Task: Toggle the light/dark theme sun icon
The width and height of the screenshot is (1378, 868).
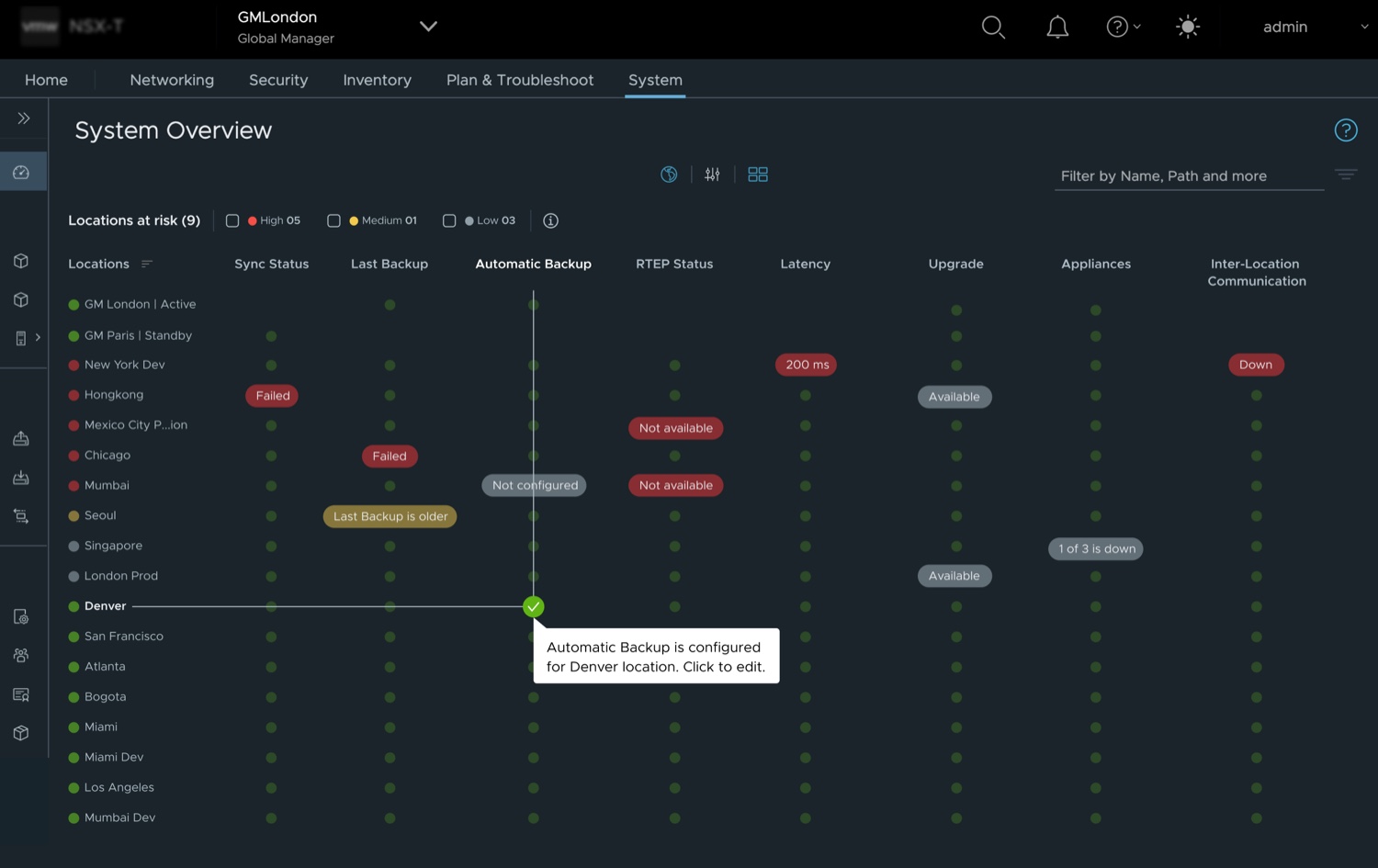Action: (x=1188, y=27)
